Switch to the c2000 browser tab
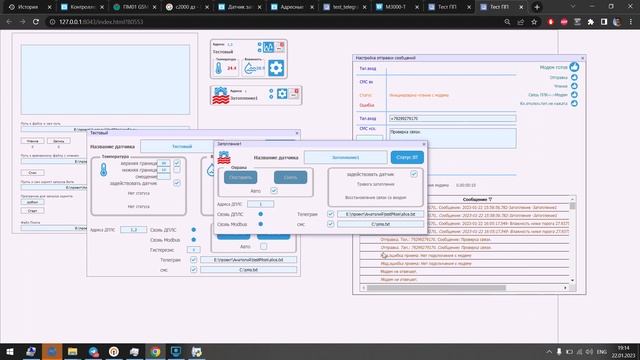The image size is (640, 360). (187, 7)
